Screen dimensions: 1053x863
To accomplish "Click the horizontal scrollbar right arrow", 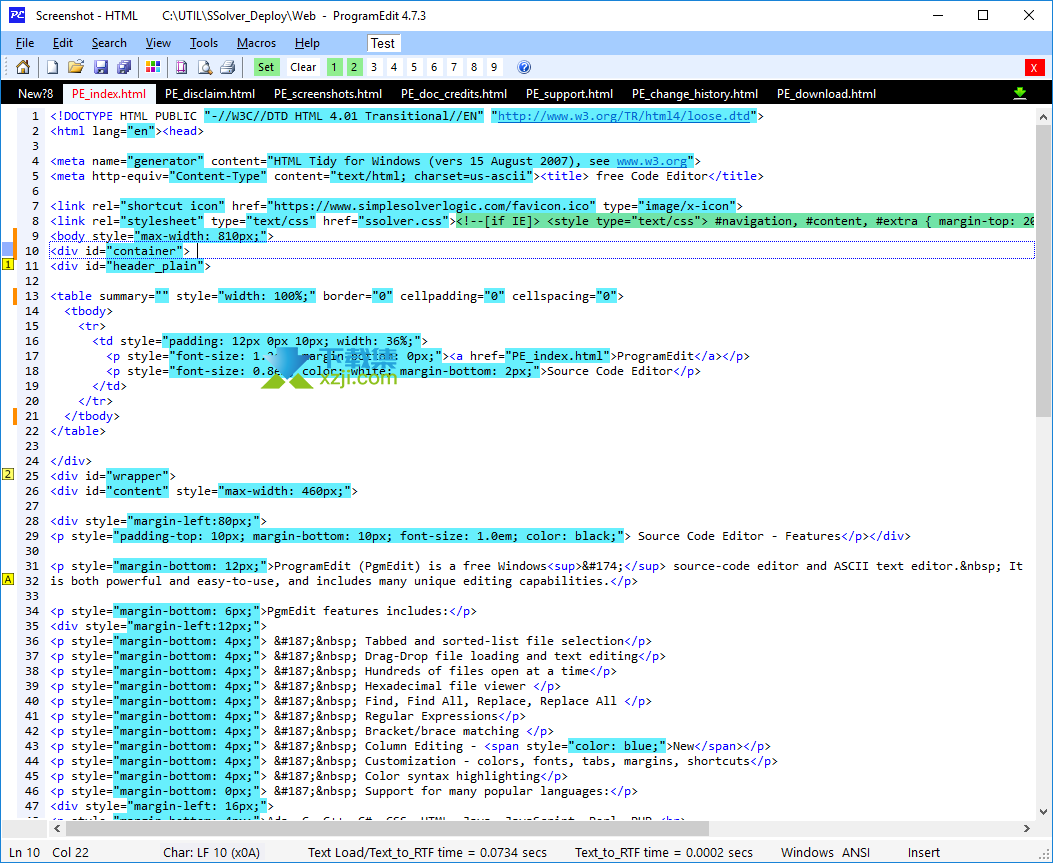I will (1026, 828).
